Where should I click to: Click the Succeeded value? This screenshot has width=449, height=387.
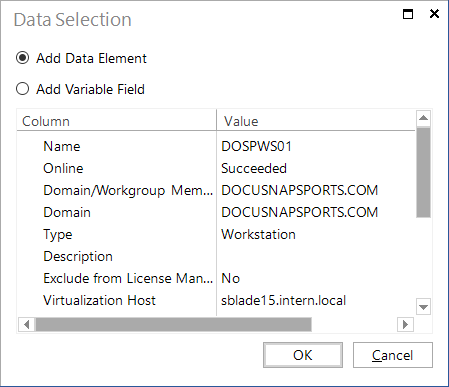[254, 168]
